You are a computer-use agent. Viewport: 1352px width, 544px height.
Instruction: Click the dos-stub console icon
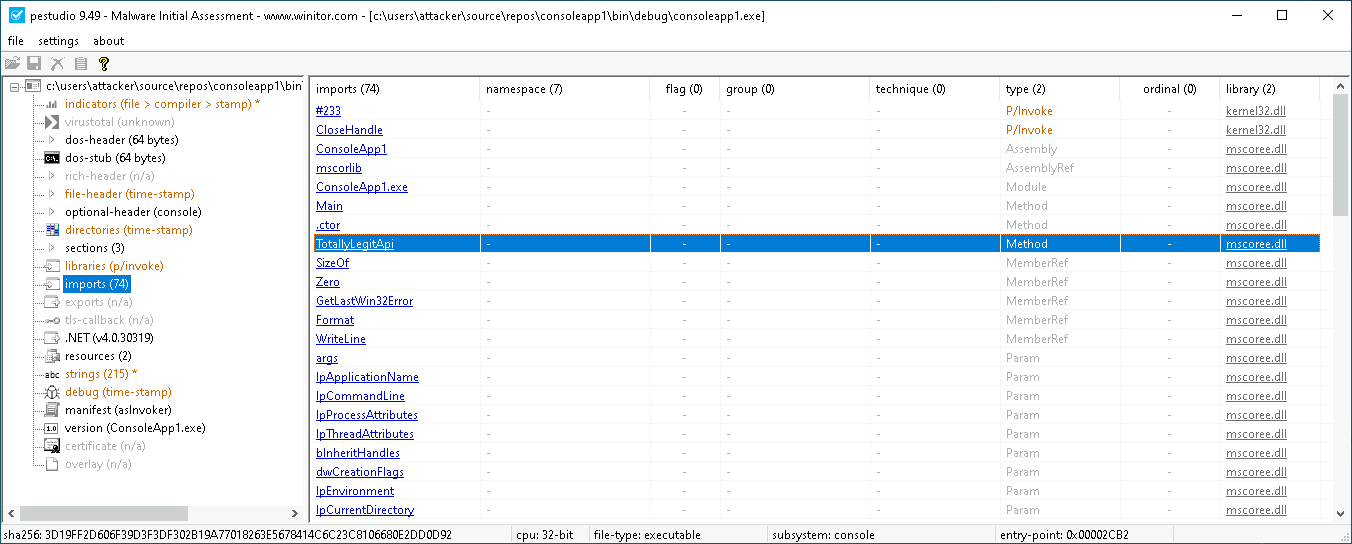point(52,158)
